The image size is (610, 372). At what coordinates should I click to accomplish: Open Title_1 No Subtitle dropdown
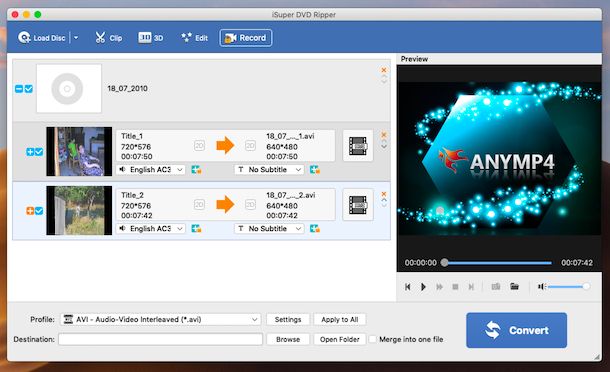(269, 170)
